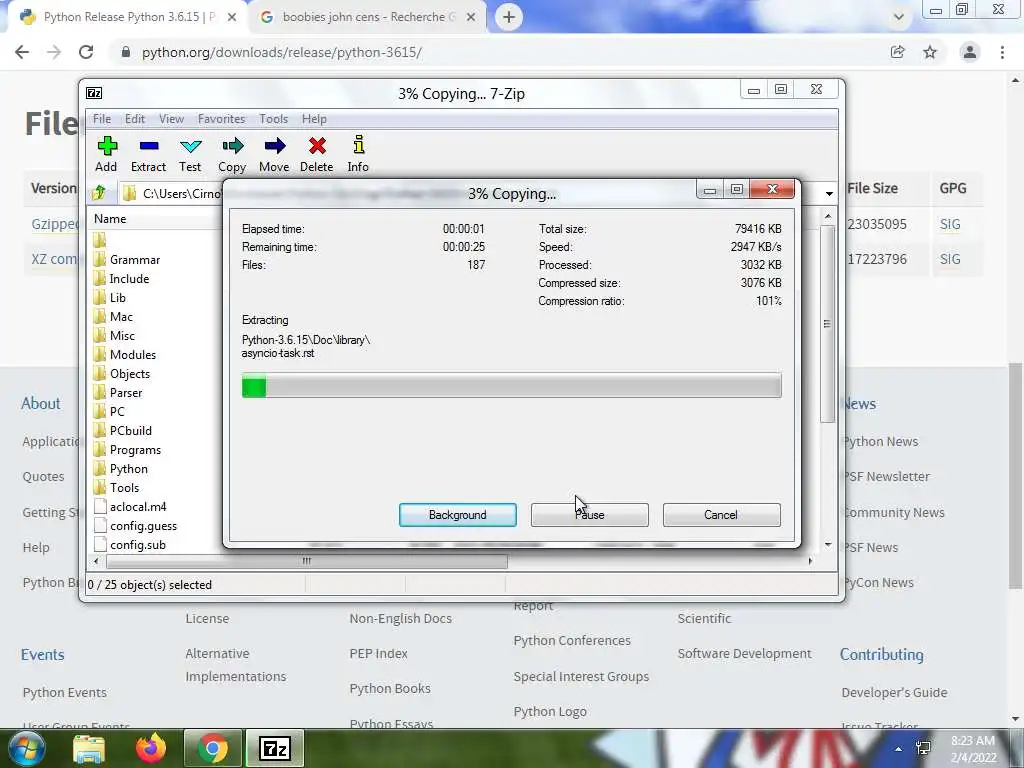Screen dimensions: 1024x768
Task: Click the Info toolbar icon
Action: [358, 154]
